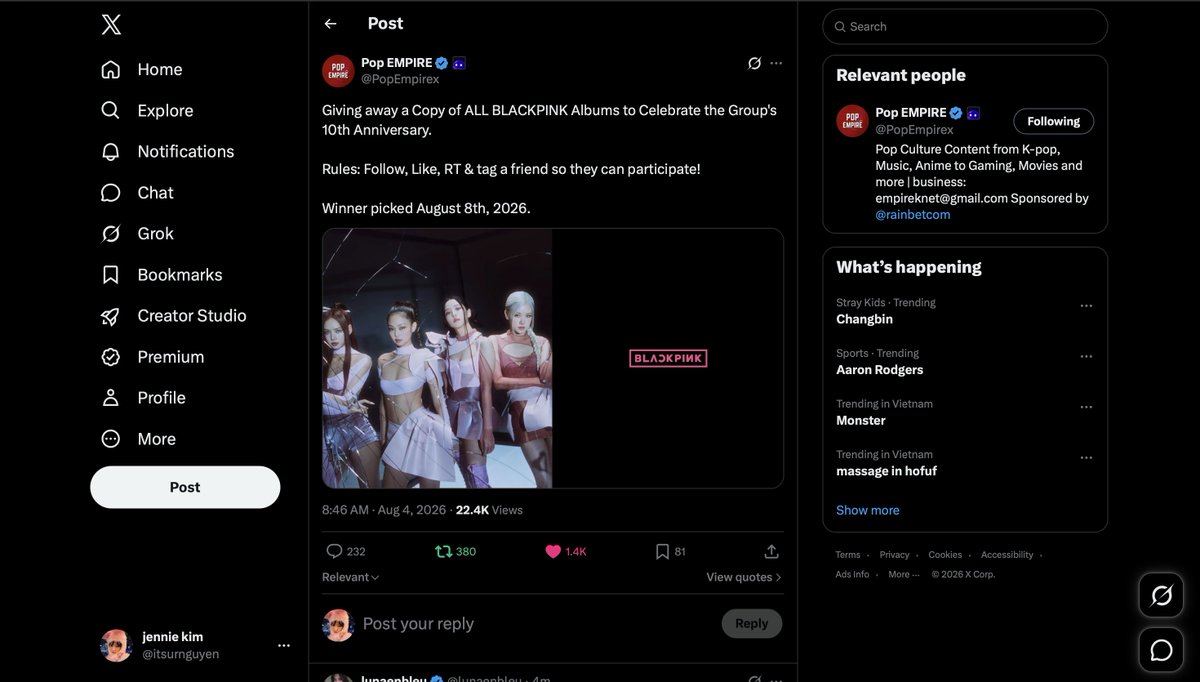Click the Post your reply field
The width and height of the screenshot is (1200, 682).
(535, 624)
